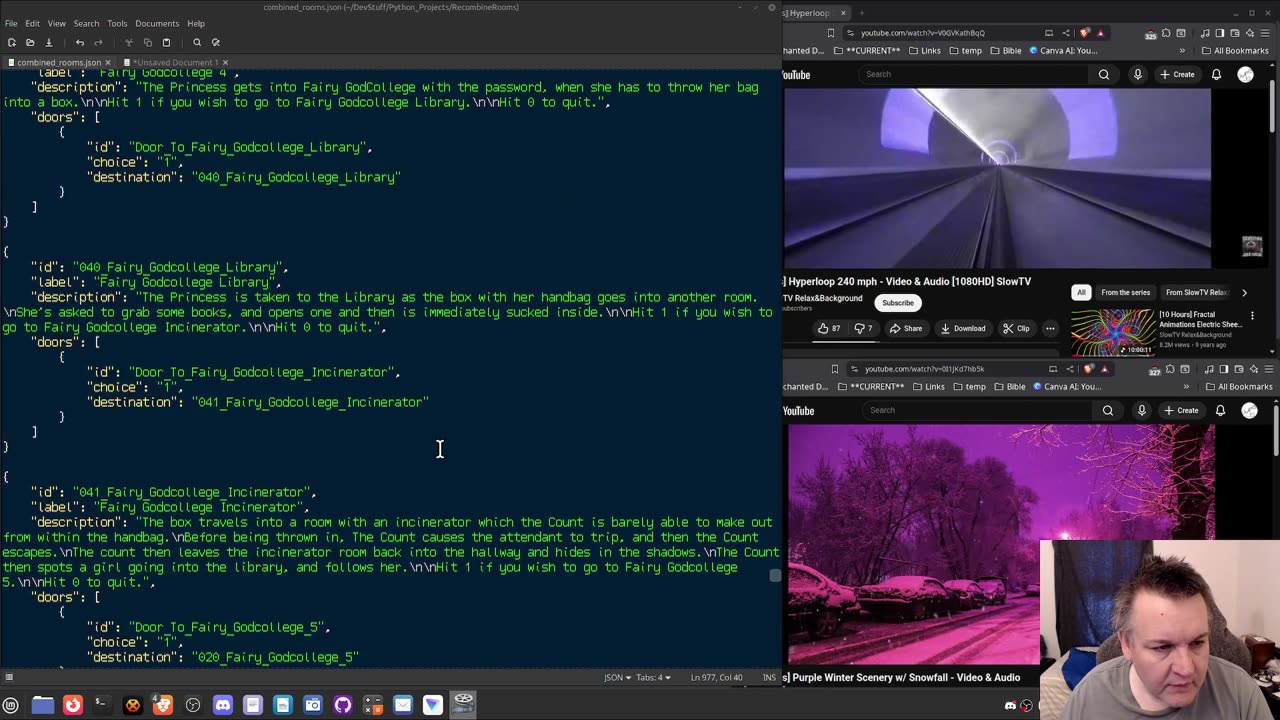Image resolution: width=1280 pixels, height=720 pixels.
Task: Open the file manager from the taskbar
Action: pos(43,705)
